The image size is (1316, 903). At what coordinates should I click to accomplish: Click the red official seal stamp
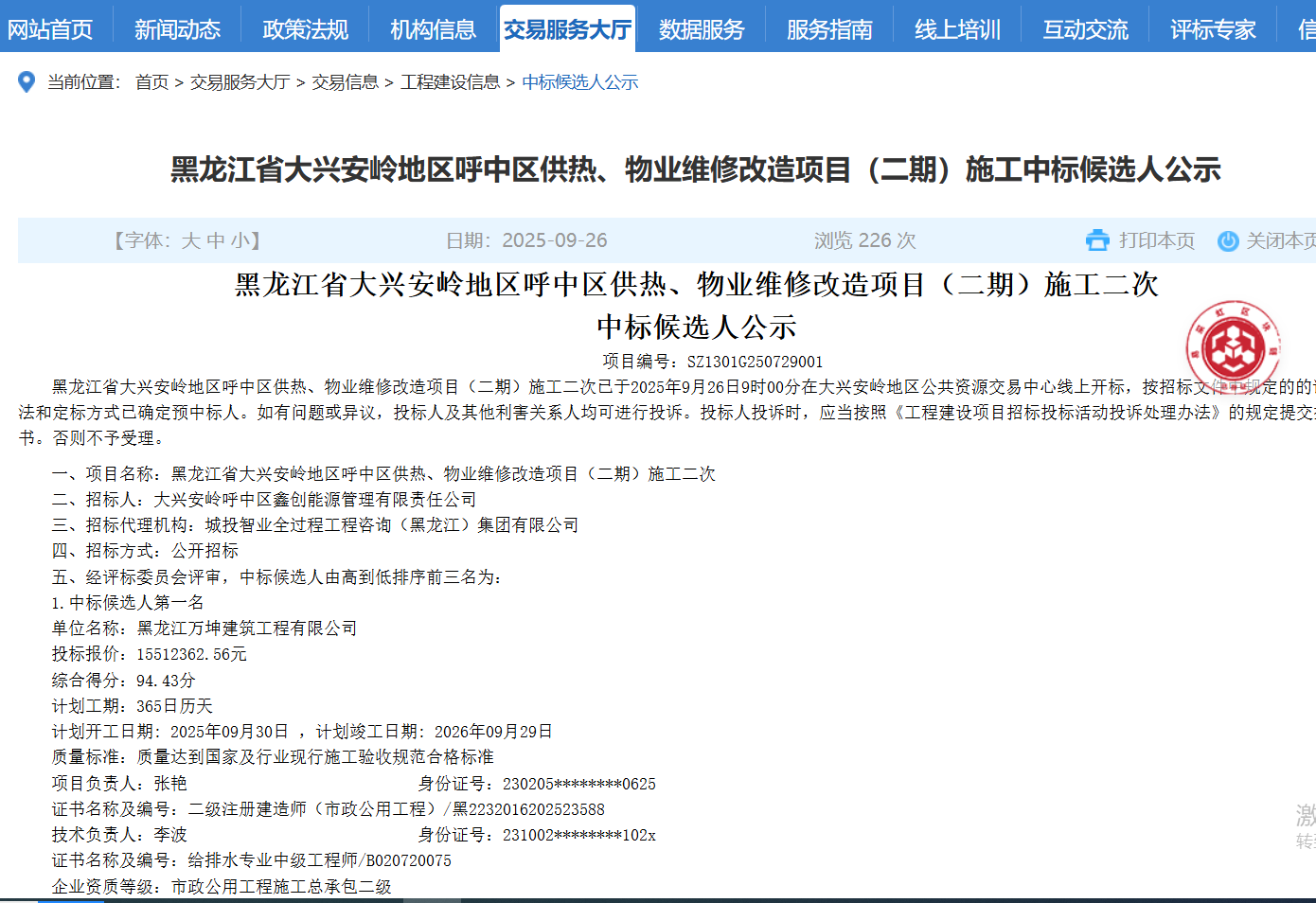[x=1233, y=346]
